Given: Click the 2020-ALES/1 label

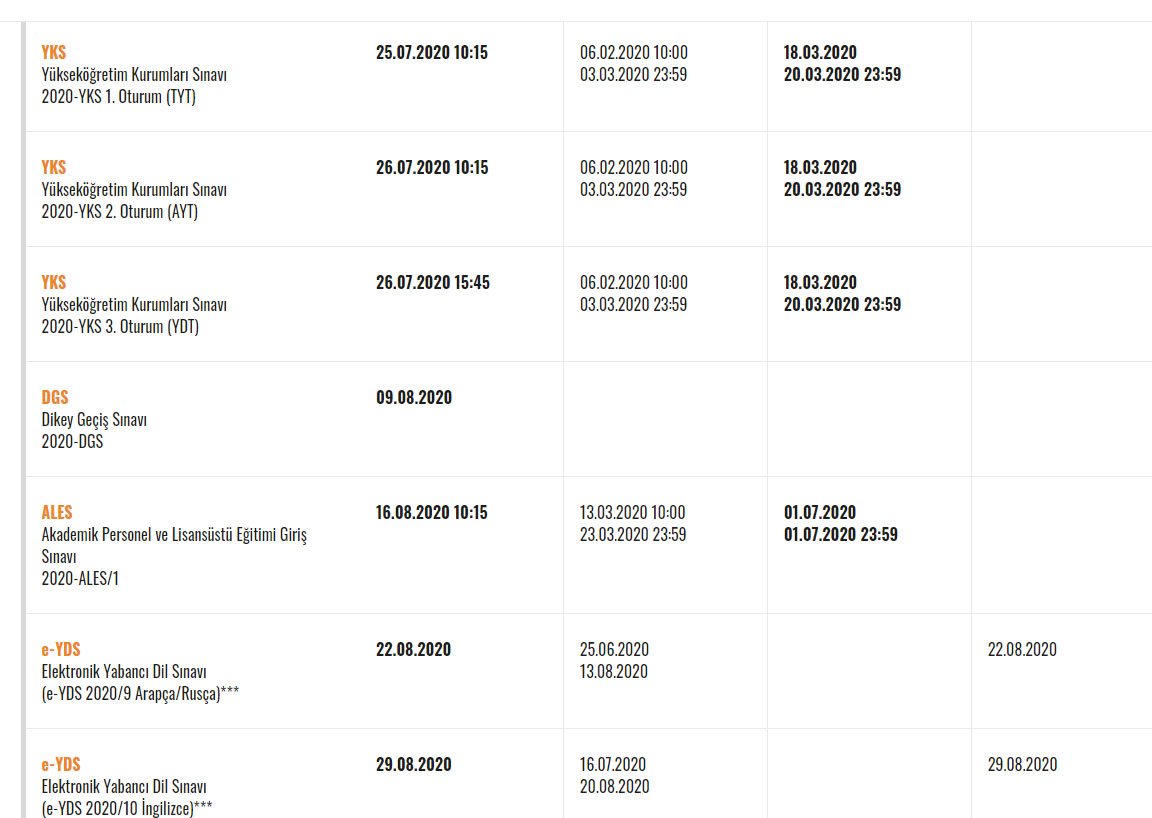Looking at the screenshot, I should tap(80, 578).
